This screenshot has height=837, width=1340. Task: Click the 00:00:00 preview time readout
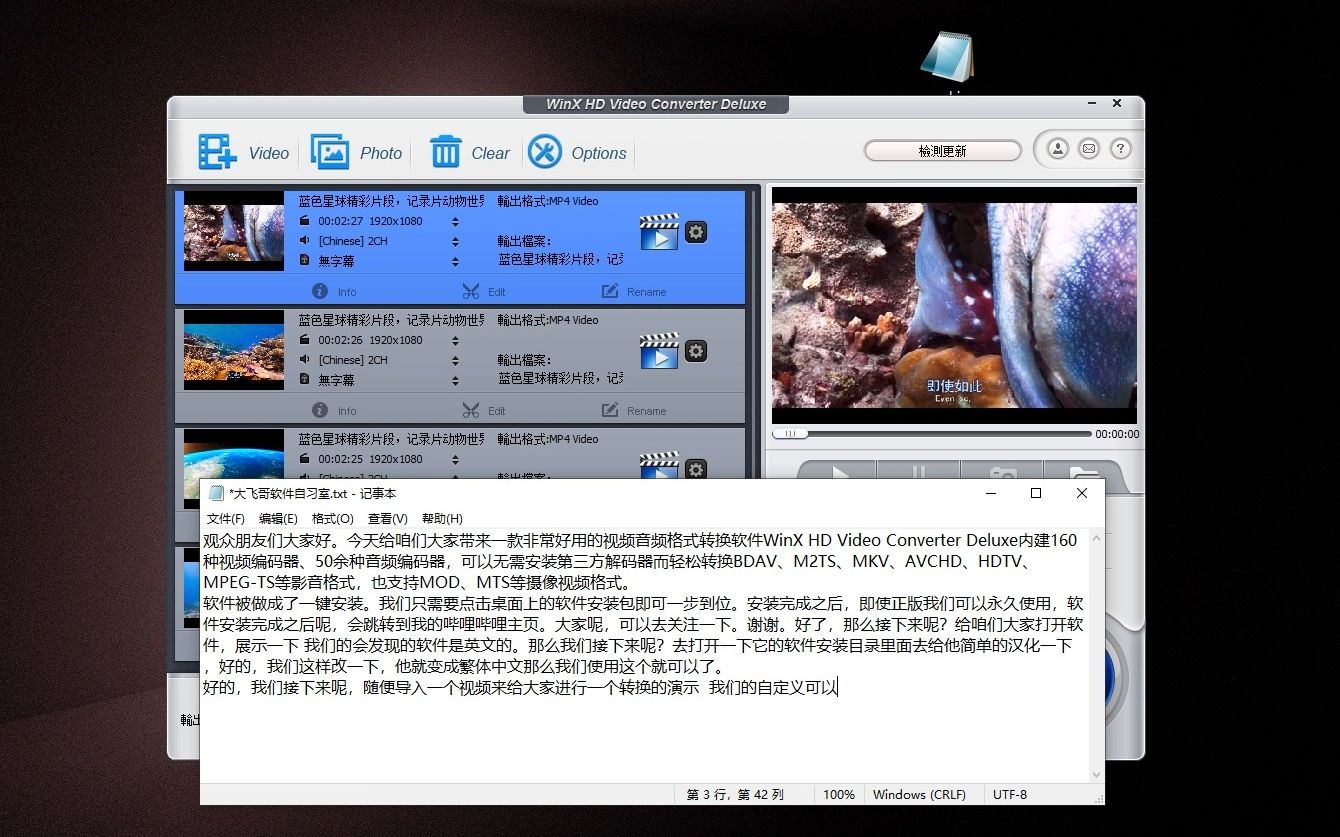[x=1116, y=434]
